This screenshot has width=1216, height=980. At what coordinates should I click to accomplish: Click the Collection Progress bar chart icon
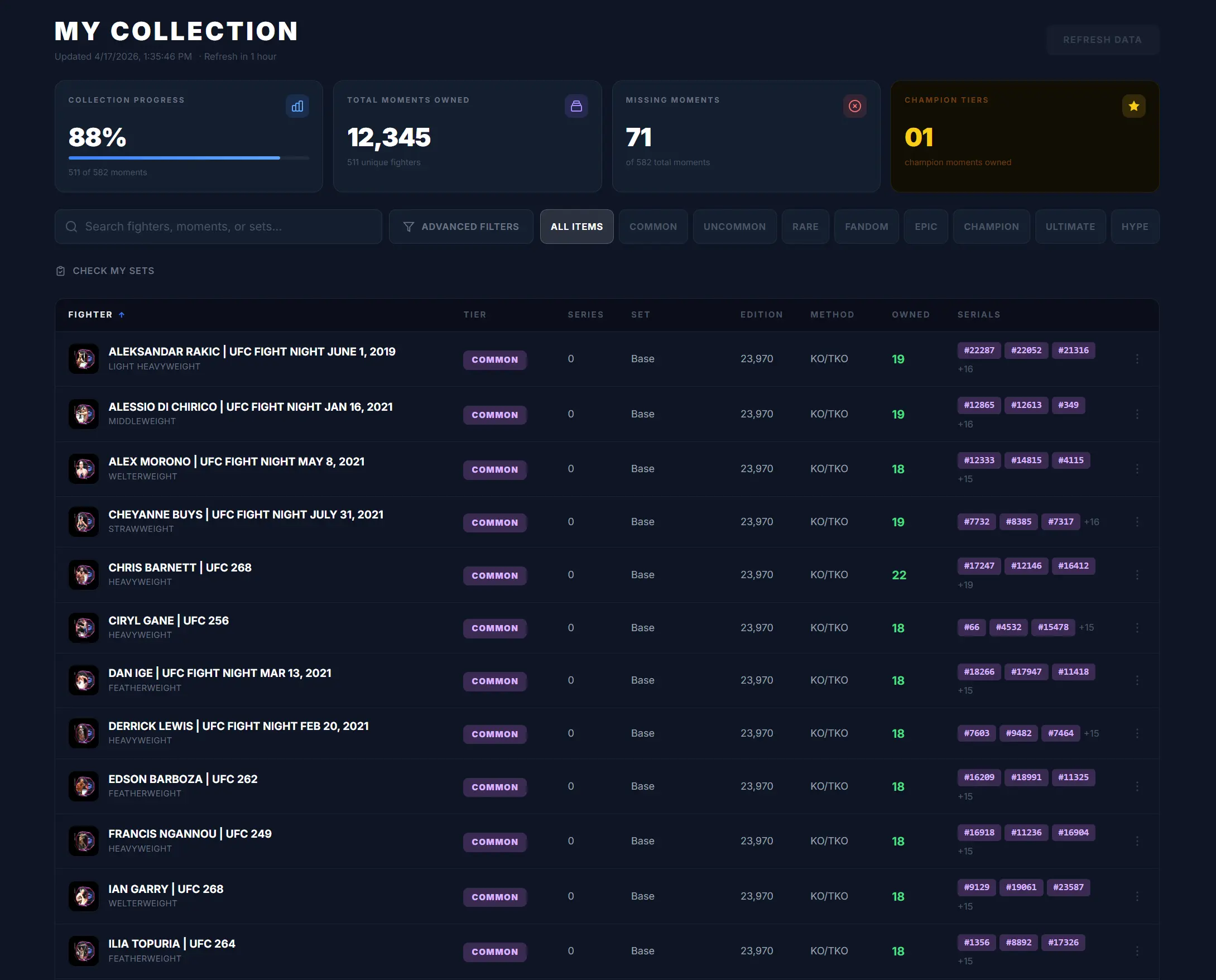point(297,106)
